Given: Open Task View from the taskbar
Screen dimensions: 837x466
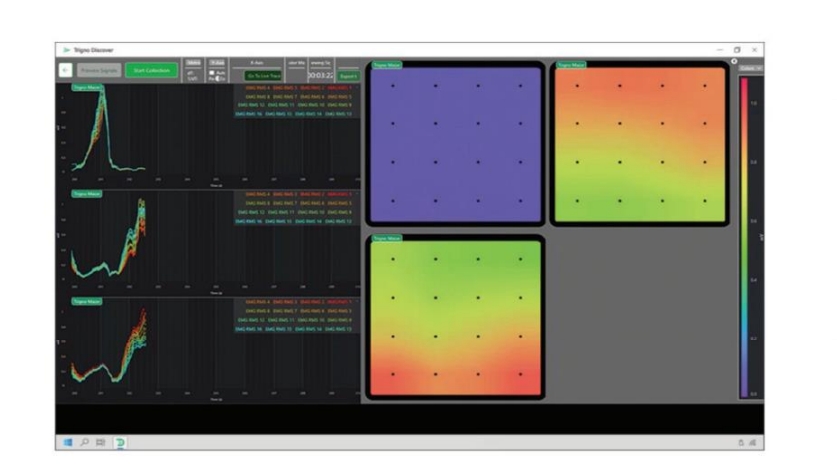Looking at the screenshot, I should (x=100, y=441).
